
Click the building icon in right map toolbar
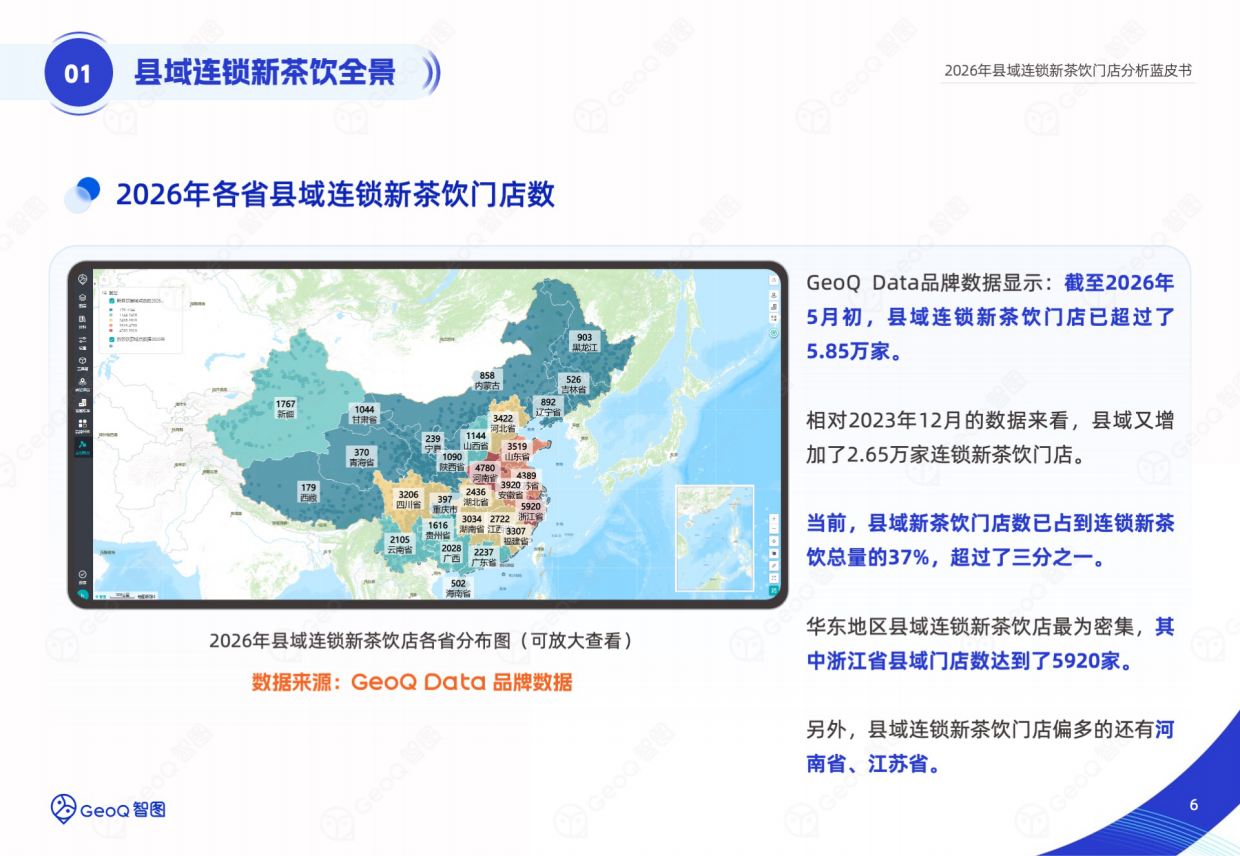coord(774,306)
